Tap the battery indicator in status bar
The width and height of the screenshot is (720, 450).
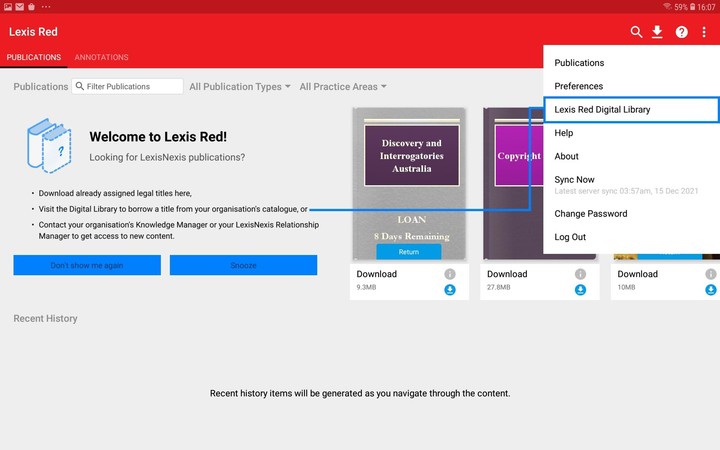(692, 7)
